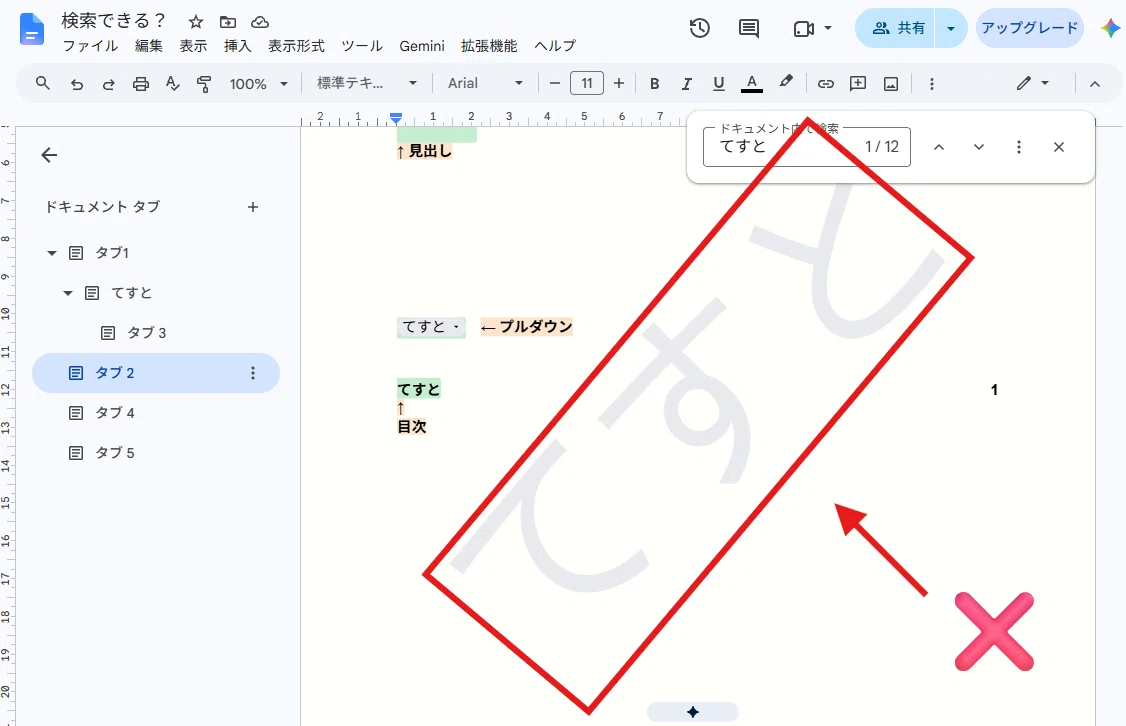Star the document title
This screenshot has height=726, width=1126.
(195, 22)
